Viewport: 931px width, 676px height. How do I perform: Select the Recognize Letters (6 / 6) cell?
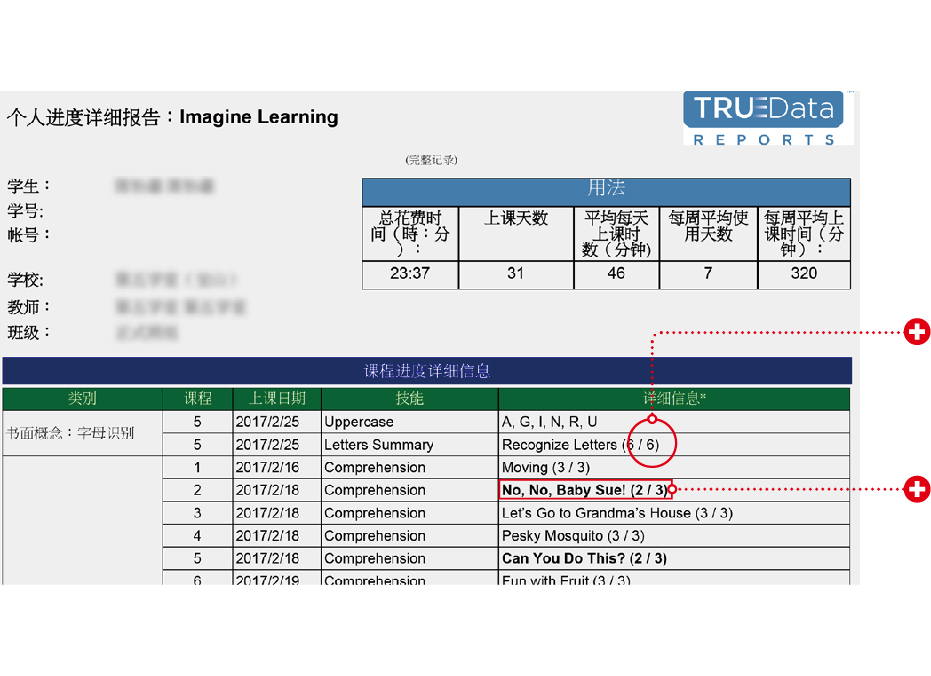point(674,445)
